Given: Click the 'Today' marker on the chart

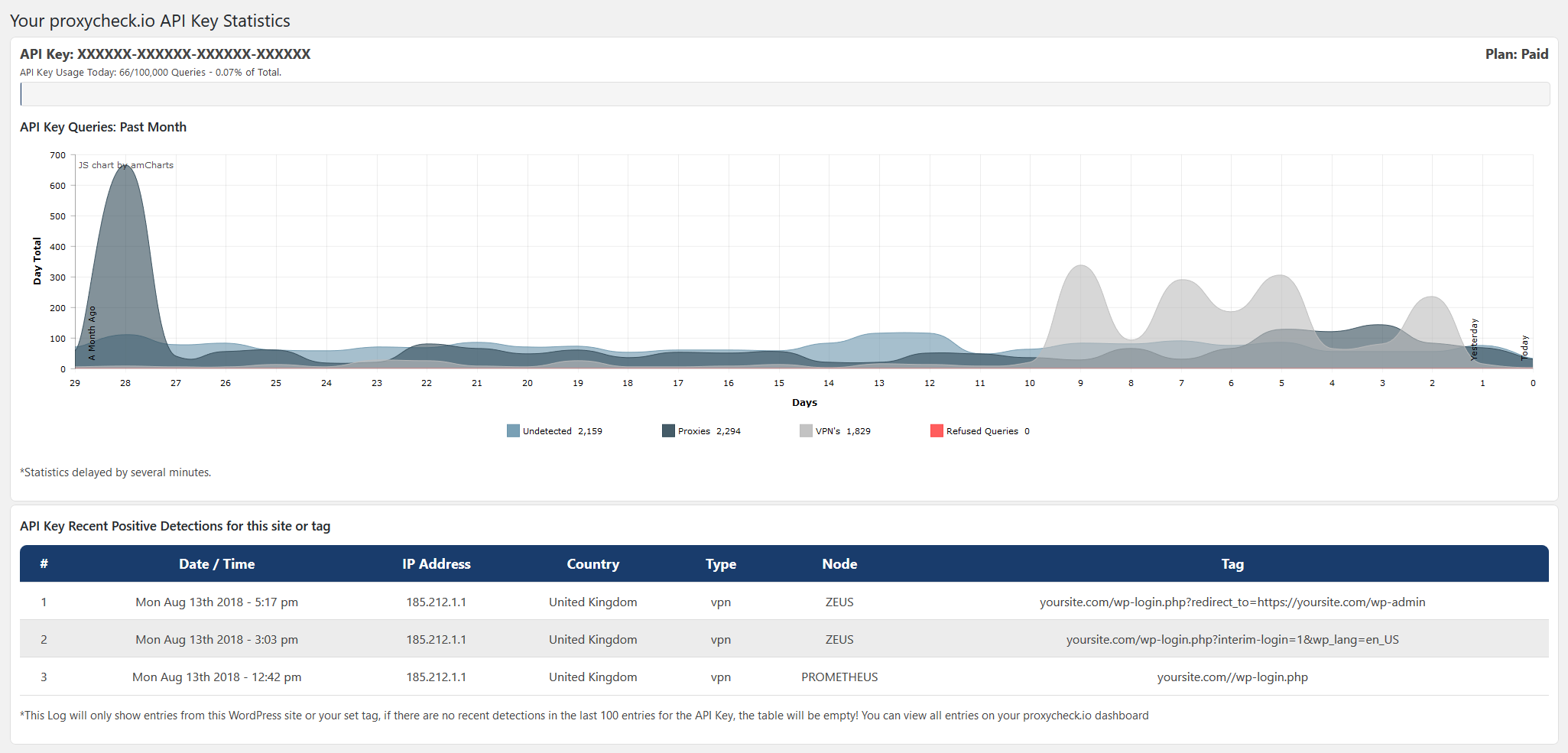Looking at the screenshot, I should coord(1524,347).
